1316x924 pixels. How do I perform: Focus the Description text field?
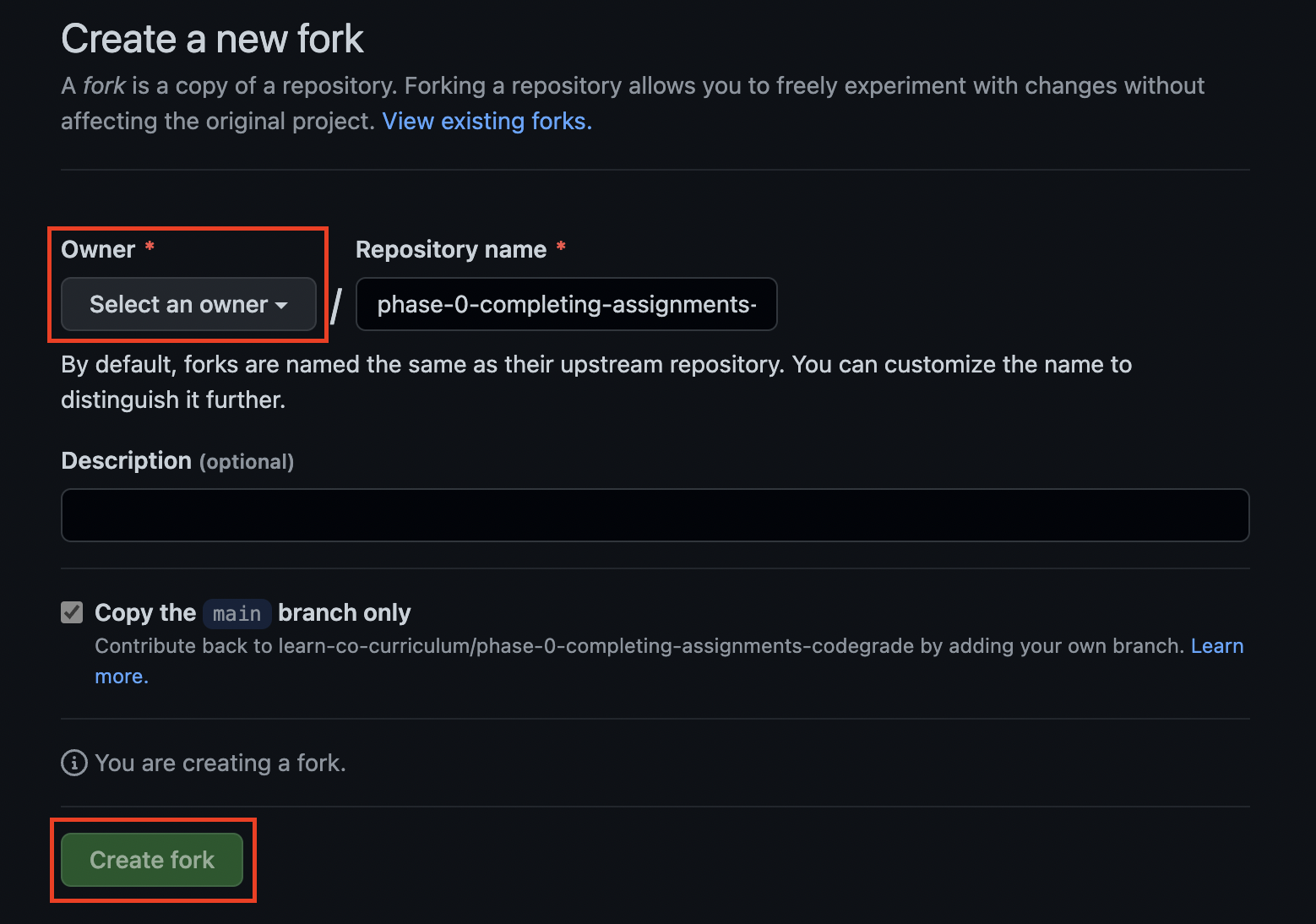point(655,515)
